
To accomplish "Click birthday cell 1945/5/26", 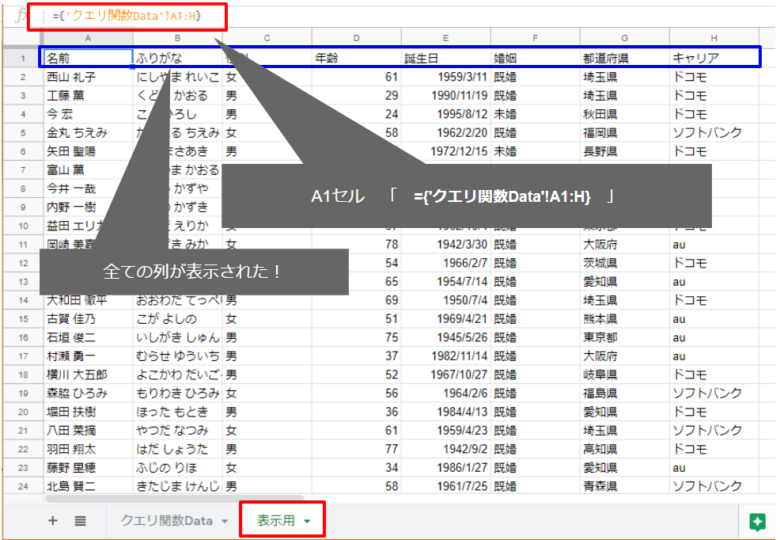I will [x=446, y=338].
